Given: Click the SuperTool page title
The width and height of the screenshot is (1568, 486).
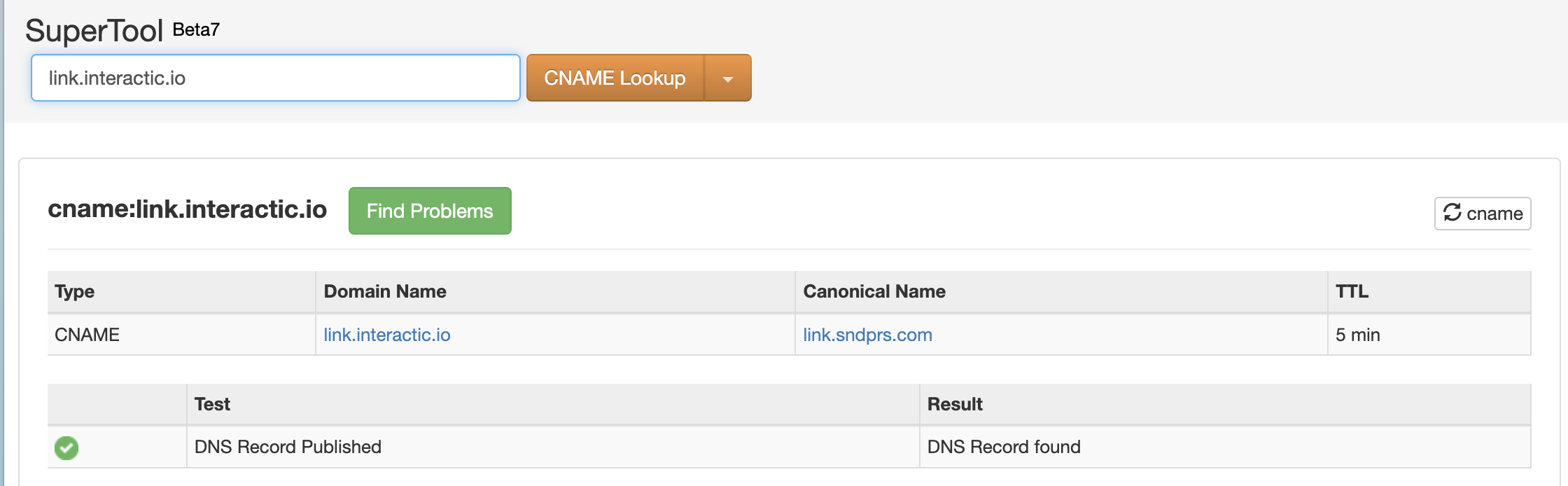Looking at the screenshot, I should click(x=94, y=31).
